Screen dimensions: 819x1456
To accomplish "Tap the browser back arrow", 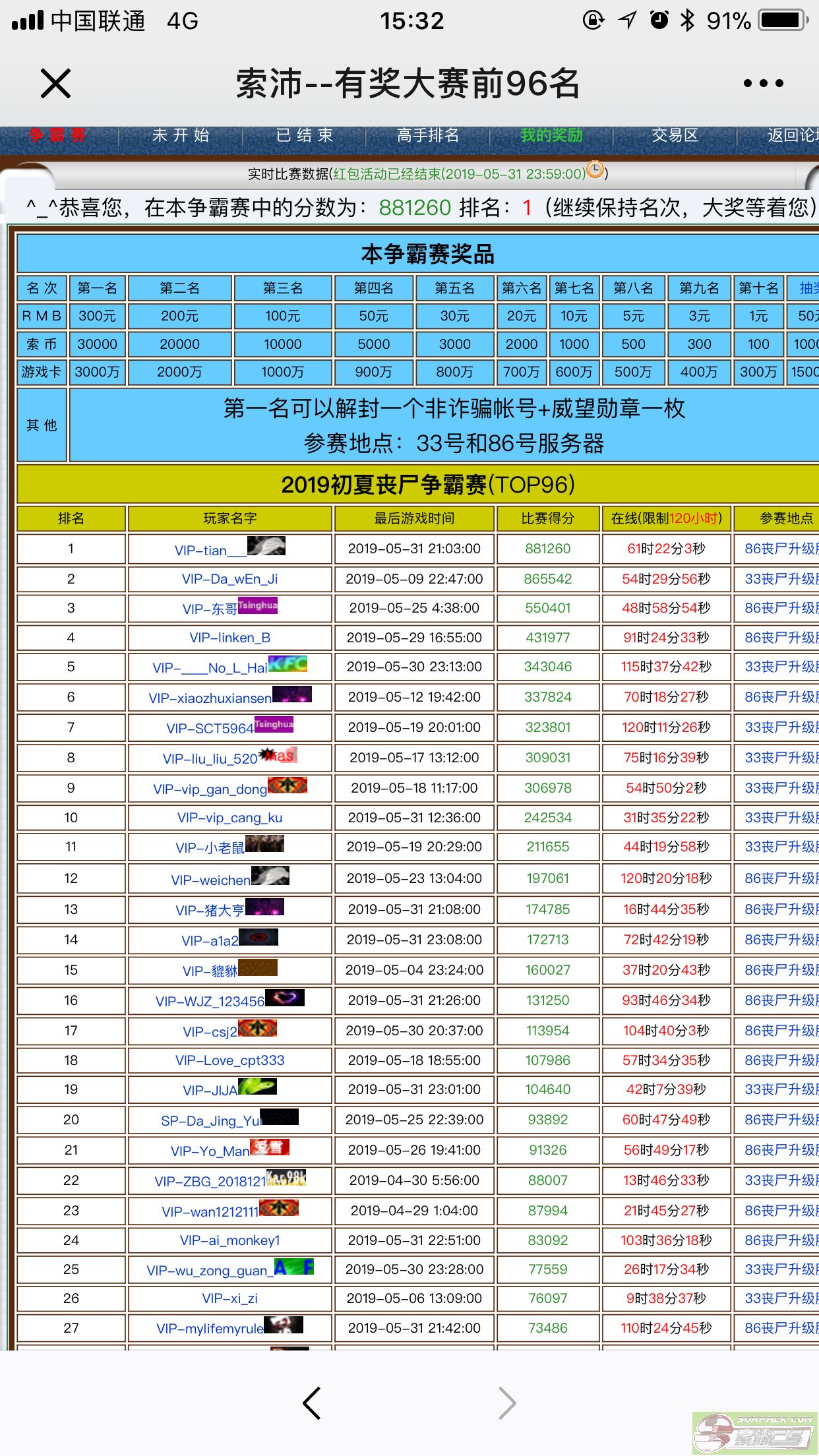I will [311, 1403].
